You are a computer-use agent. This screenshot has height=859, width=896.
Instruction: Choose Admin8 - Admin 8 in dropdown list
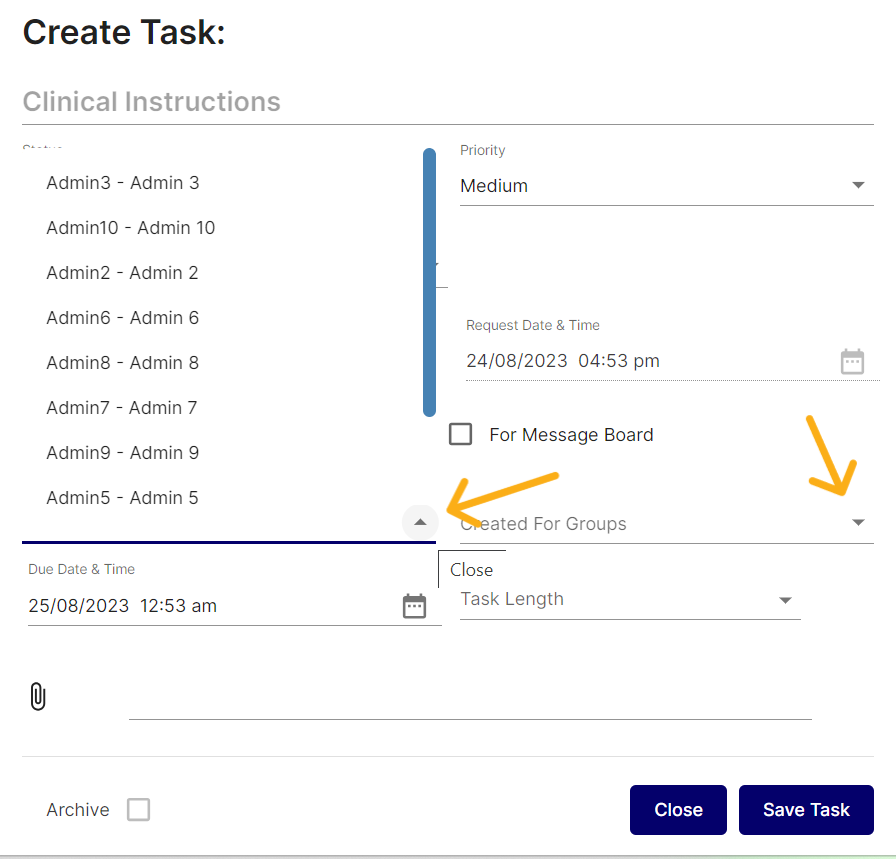[123, 363]
